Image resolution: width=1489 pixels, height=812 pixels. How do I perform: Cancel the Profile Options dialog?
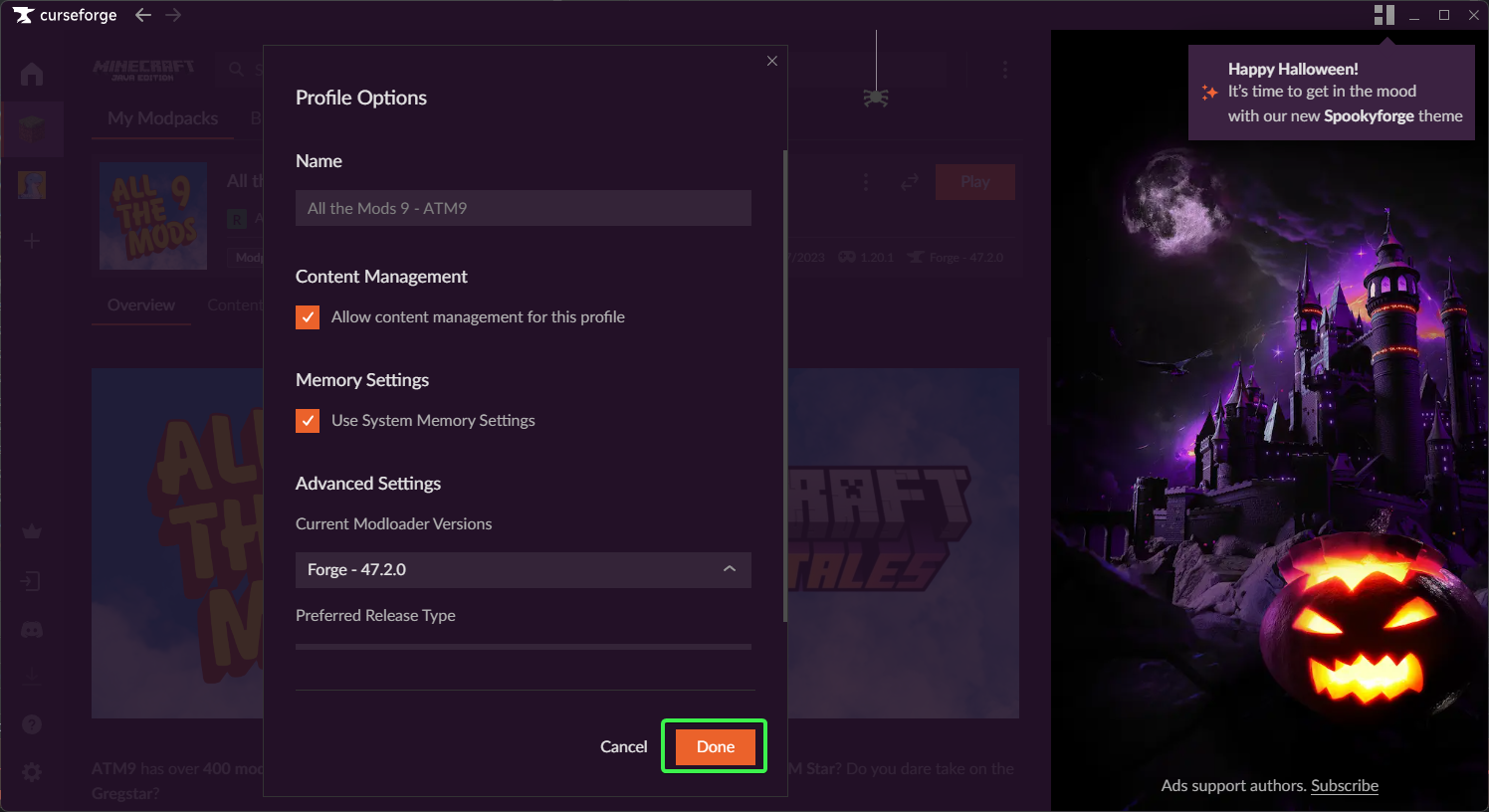click(x=623, y=746)
